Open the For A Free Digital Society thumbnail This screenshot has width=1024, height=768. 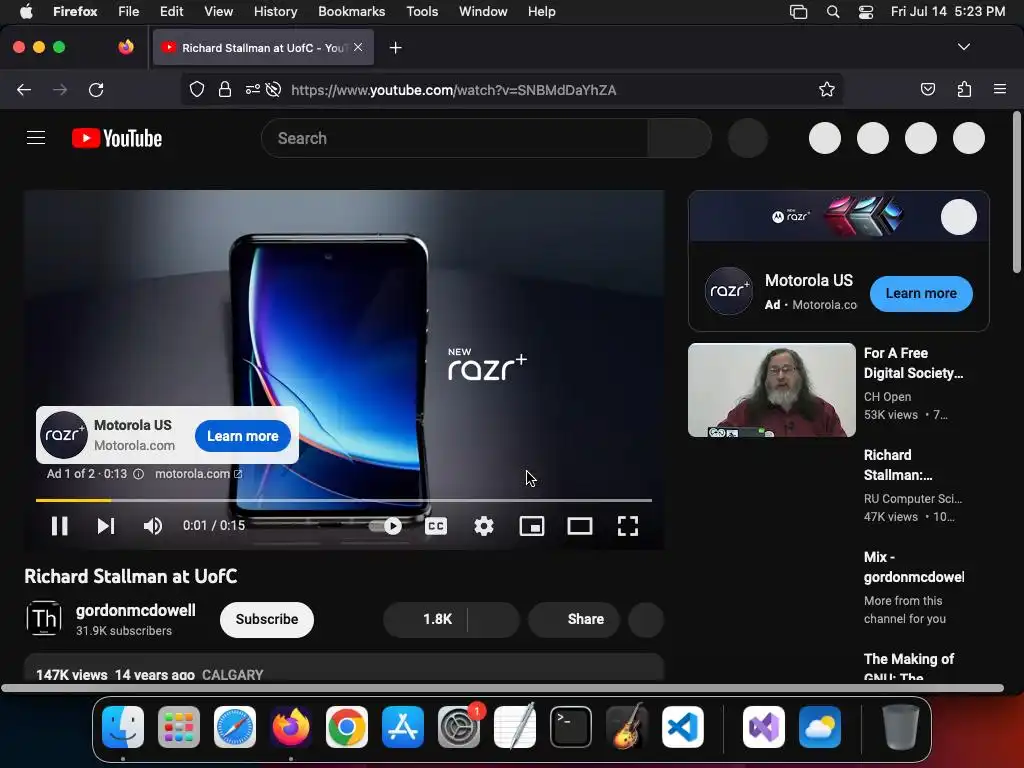[x=771, y=390]
